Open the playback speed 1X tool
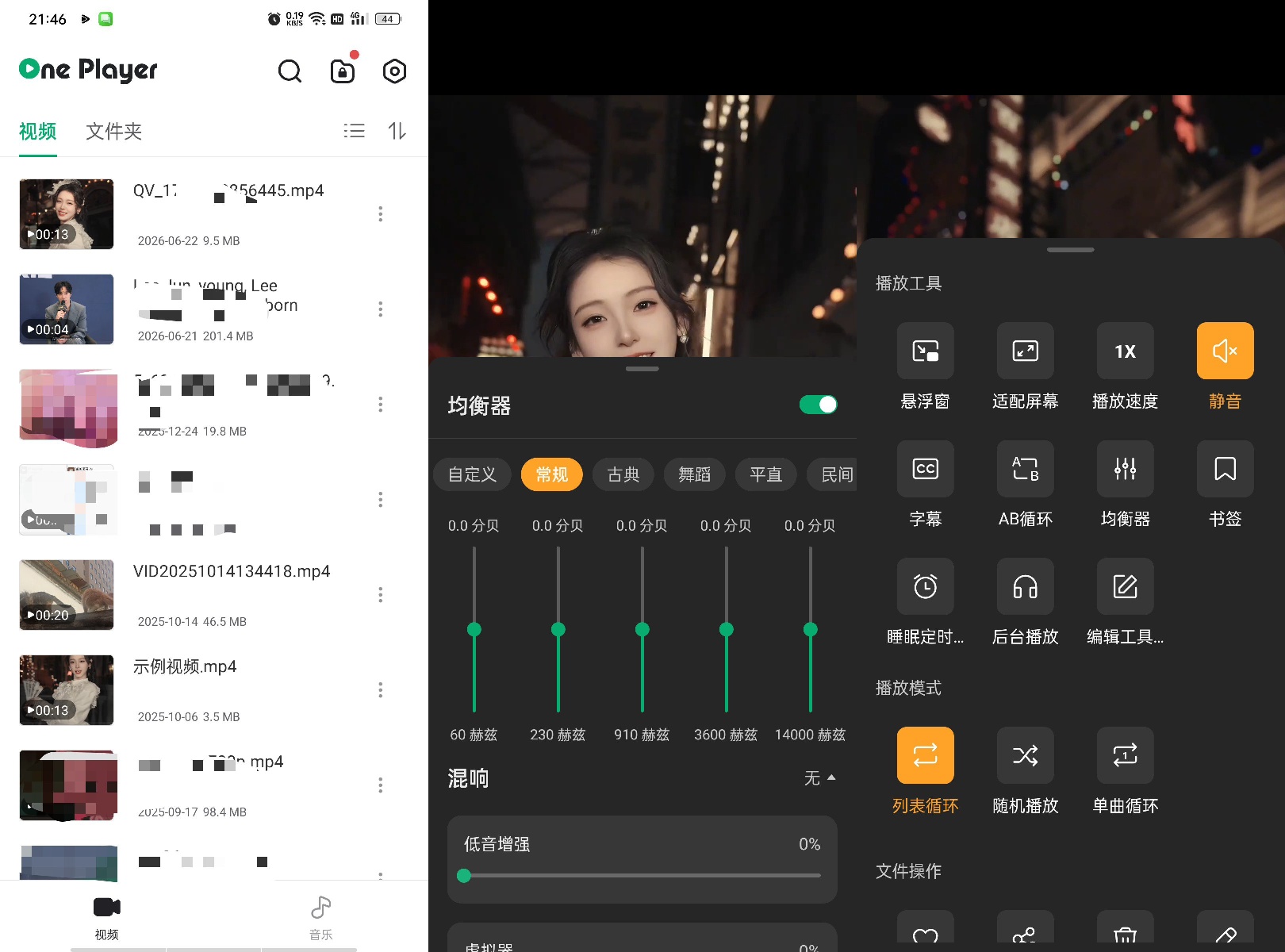The height and width of the screenshot is (952, 1285). coord(1125,351)
